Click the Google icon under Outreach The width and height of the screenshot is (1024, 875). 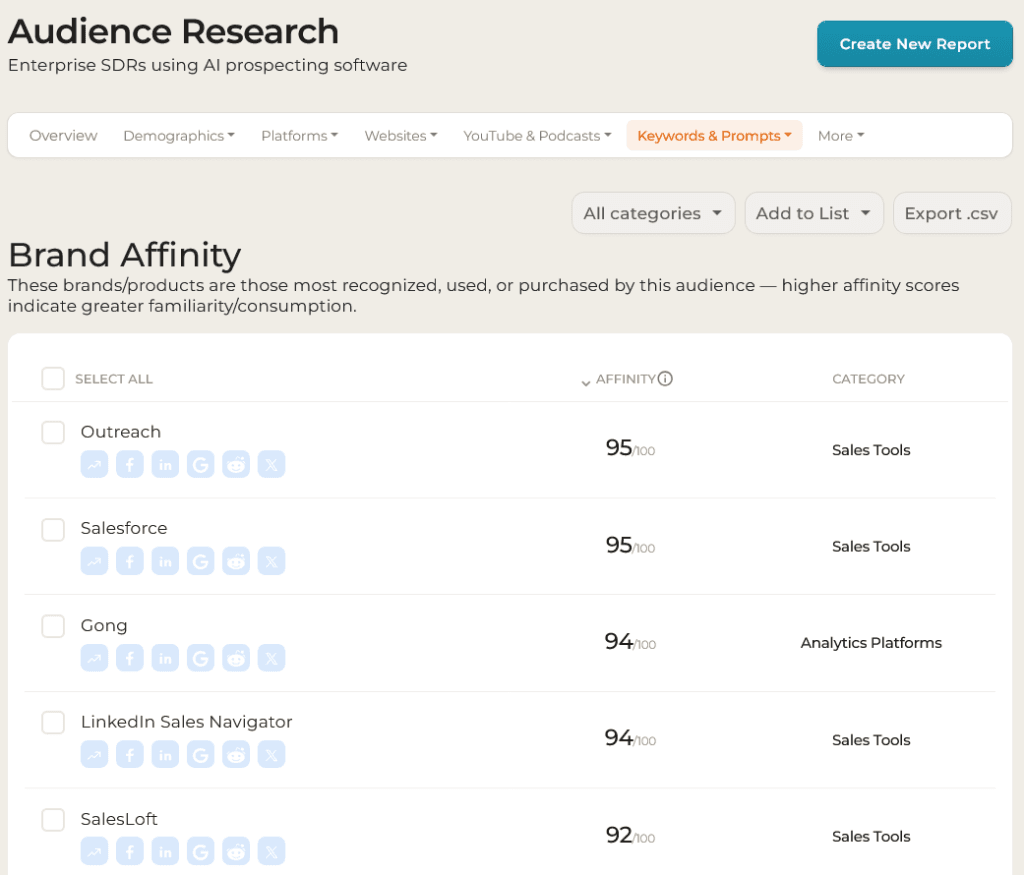point(200,464)
